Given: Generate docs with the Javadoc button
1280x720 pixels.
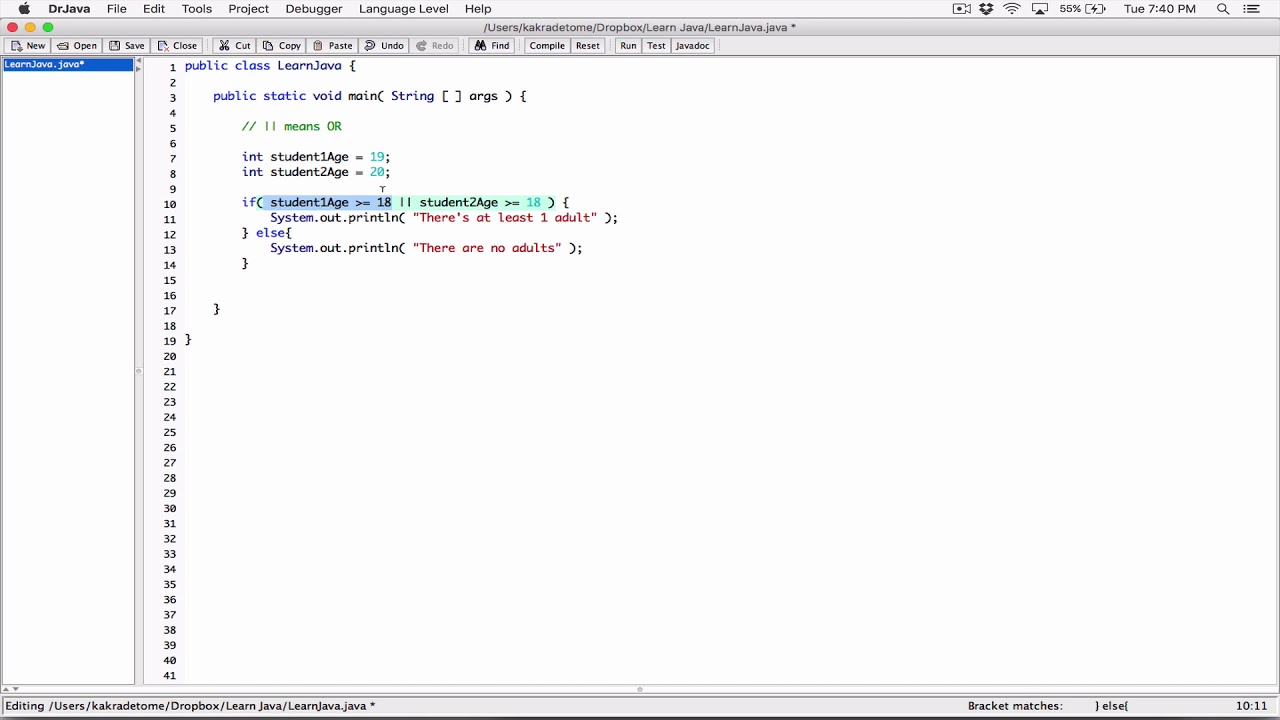Looking at the screenshot, I should (x=692, y=46).
